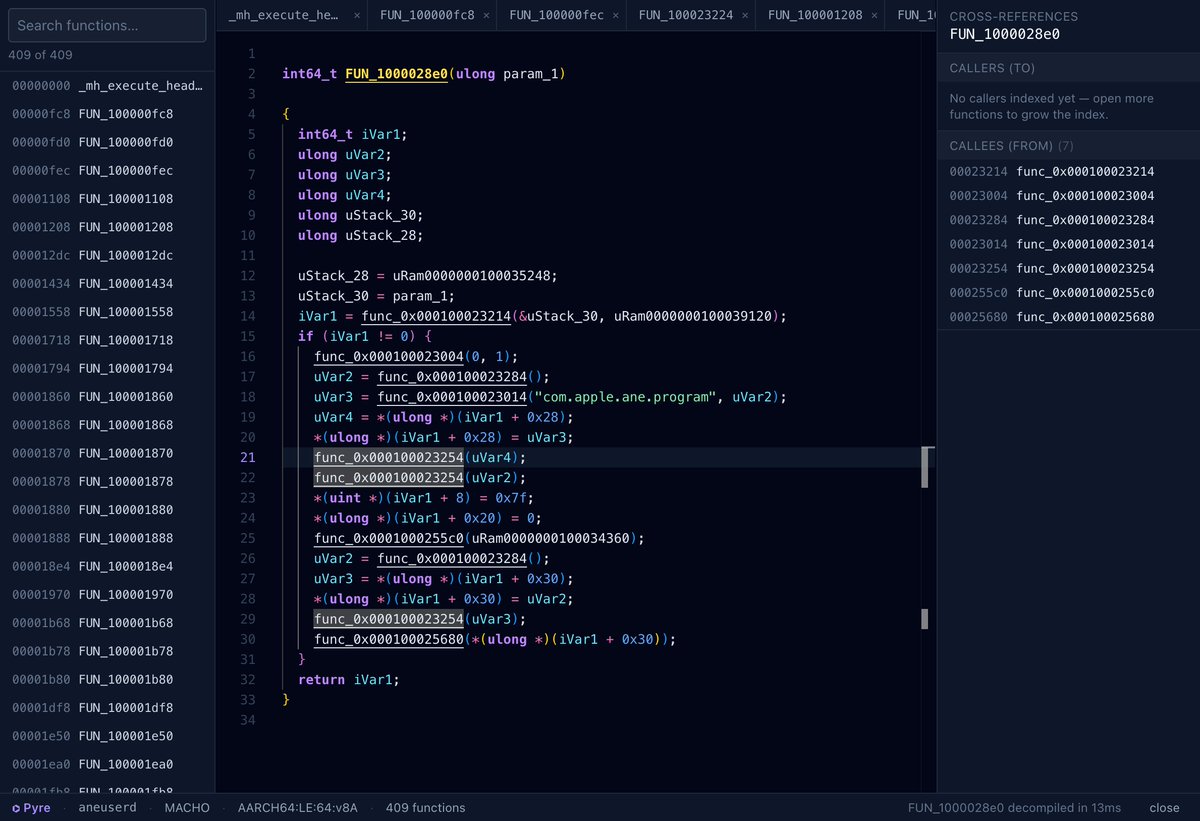Open callee func_0x000100023014 in cross-references

[1068, 244]
